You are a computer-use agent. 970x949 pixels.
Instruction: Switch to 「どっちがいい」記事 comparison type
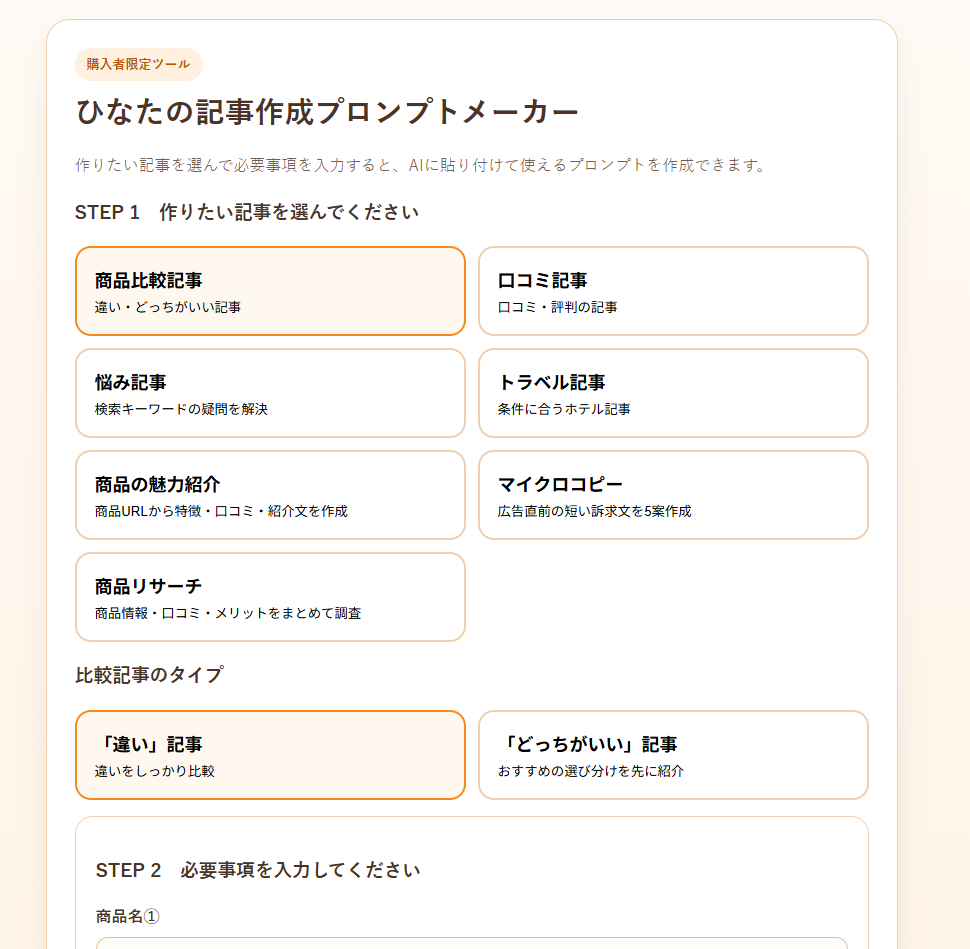click(x=673, y=755)
